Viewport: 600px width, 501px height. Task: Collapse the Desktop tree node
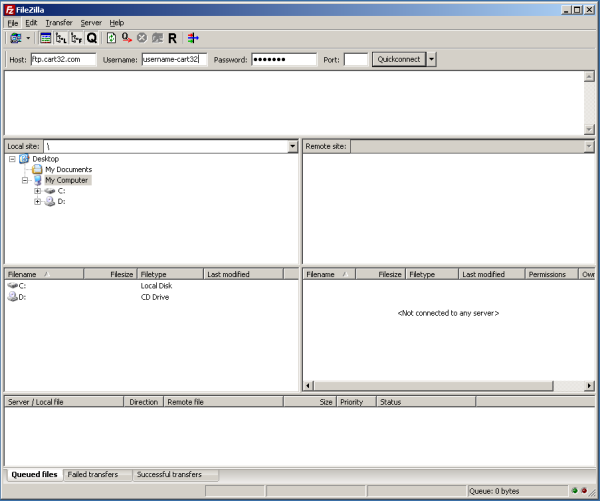click(12, 159)
